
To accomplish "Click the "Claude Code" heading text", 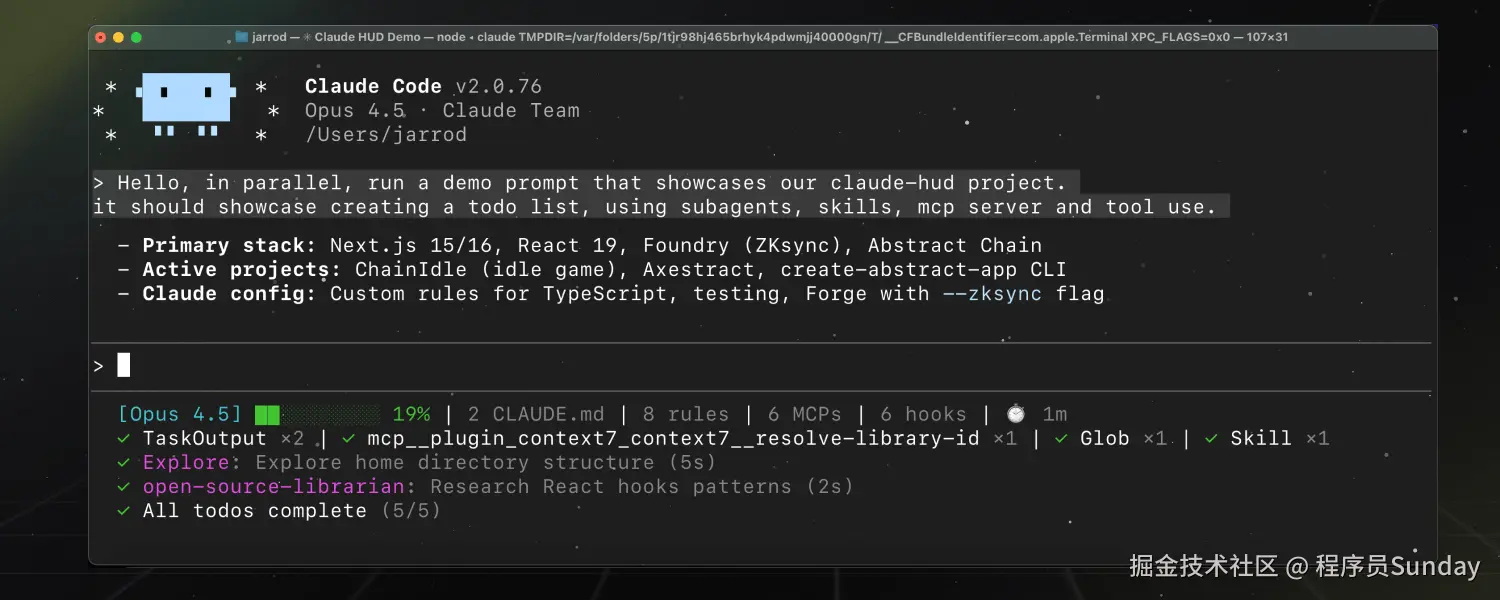I will pyautogui.click(x=373, y=86).
